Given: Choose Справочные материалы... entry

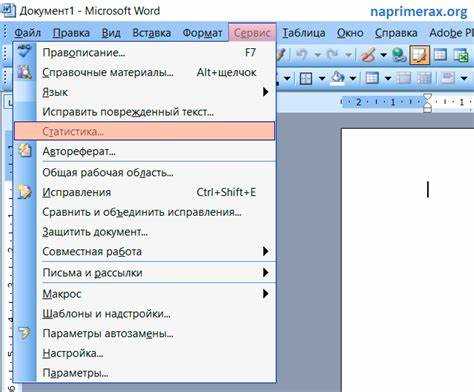Looking at the screenshot, I should [144, 72].
